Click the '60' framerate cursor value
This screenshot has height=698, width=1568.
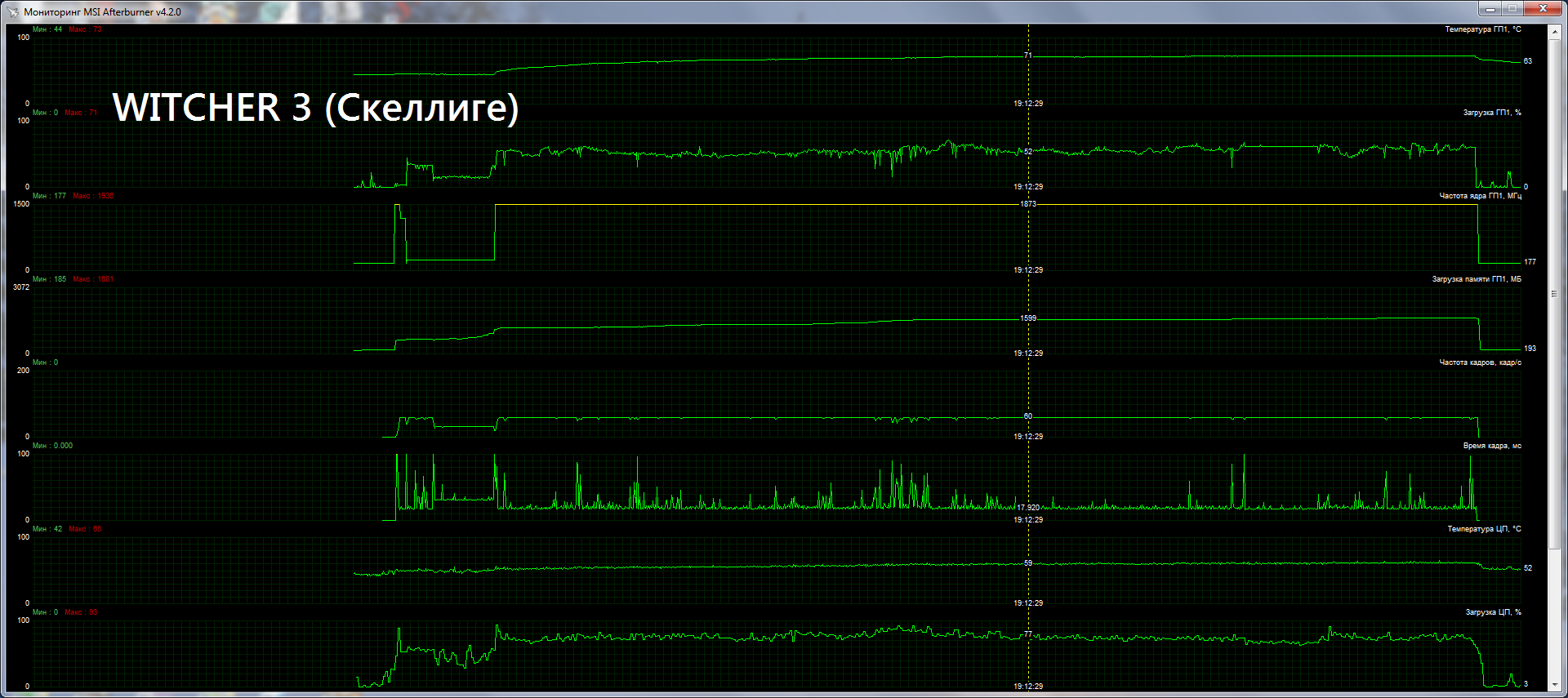[x=1028, y=416]
